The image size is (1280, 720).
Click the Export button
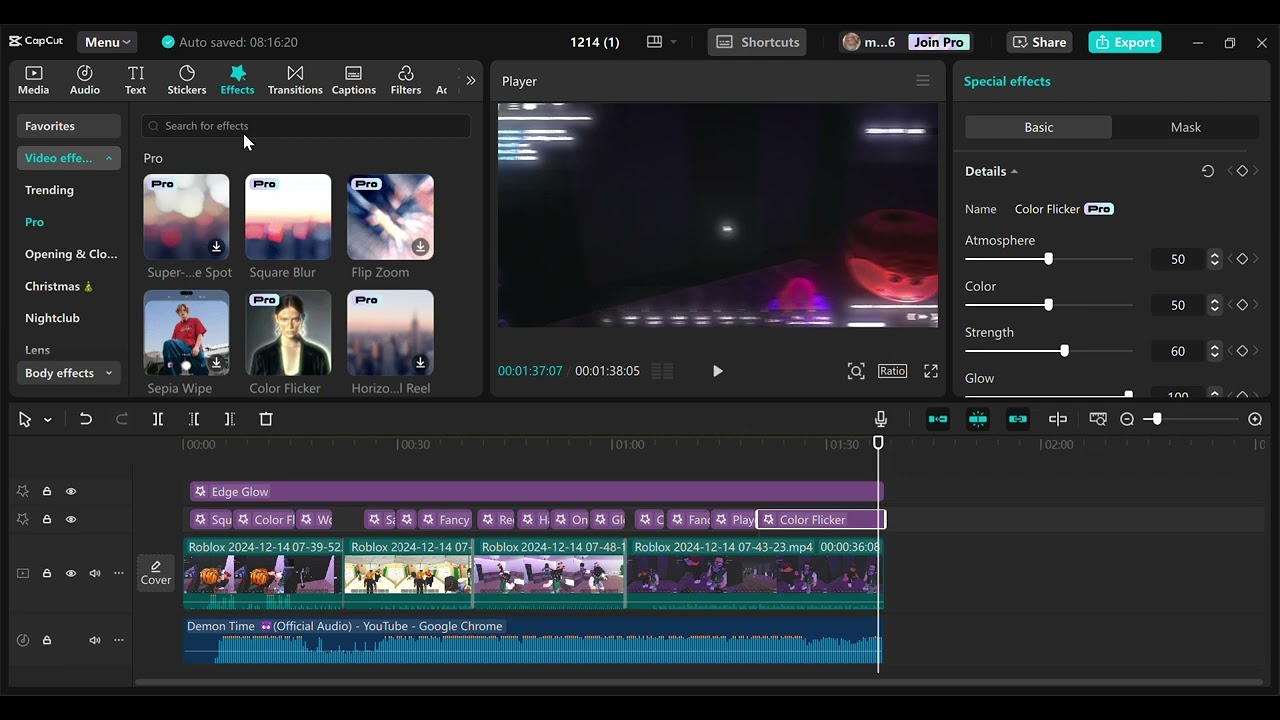(x=1125, y=42)
